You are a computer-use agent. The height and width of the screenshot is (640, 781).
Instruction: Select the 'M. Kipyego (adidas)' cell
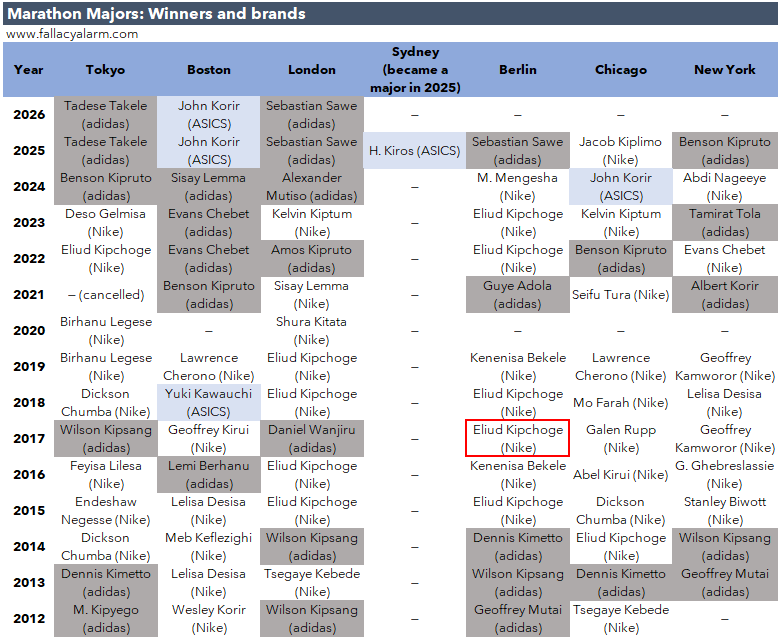pyautogui.click(x=106, y=619)
